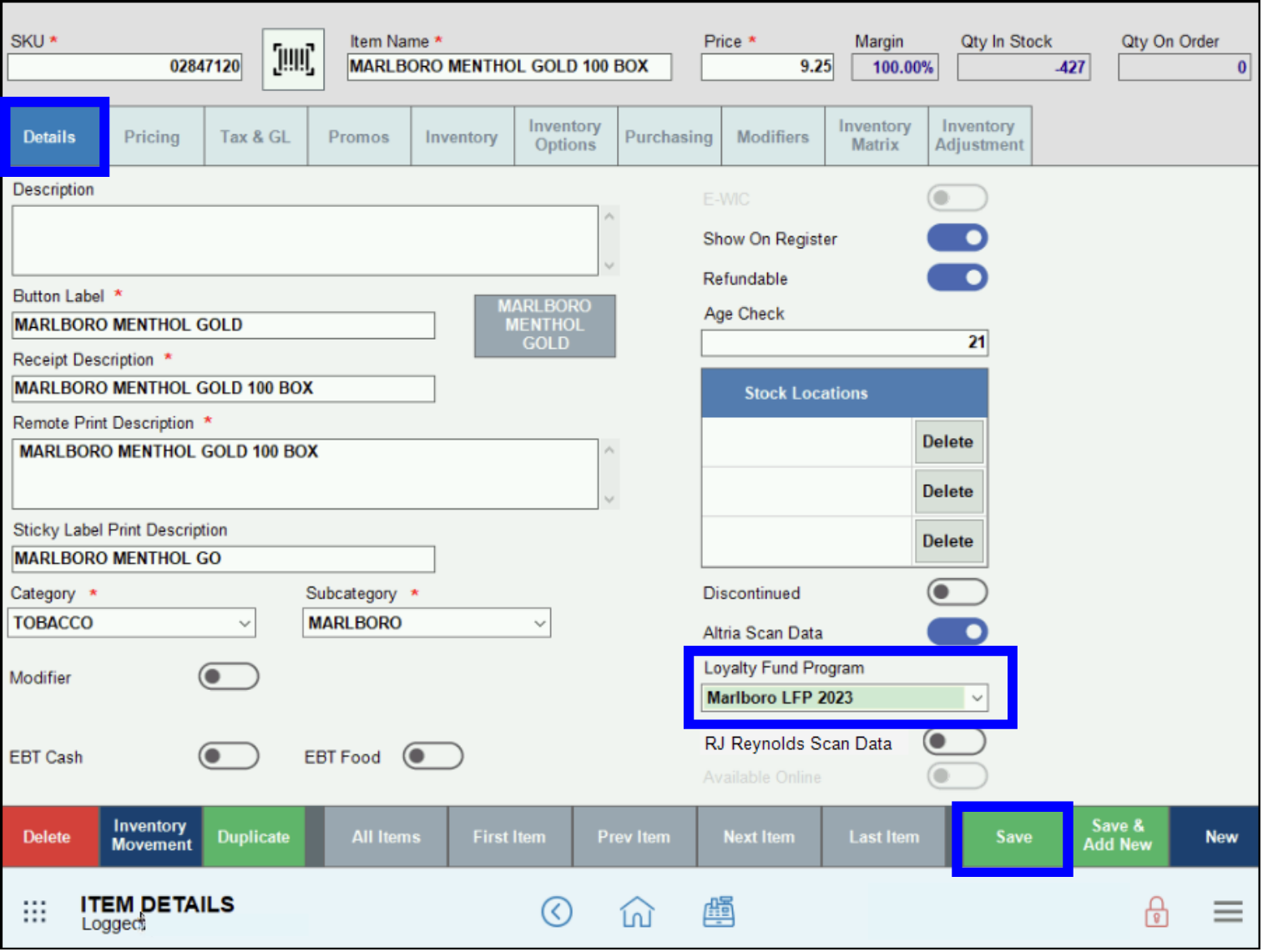Enable the EBT Food switch

click(432, 756)
